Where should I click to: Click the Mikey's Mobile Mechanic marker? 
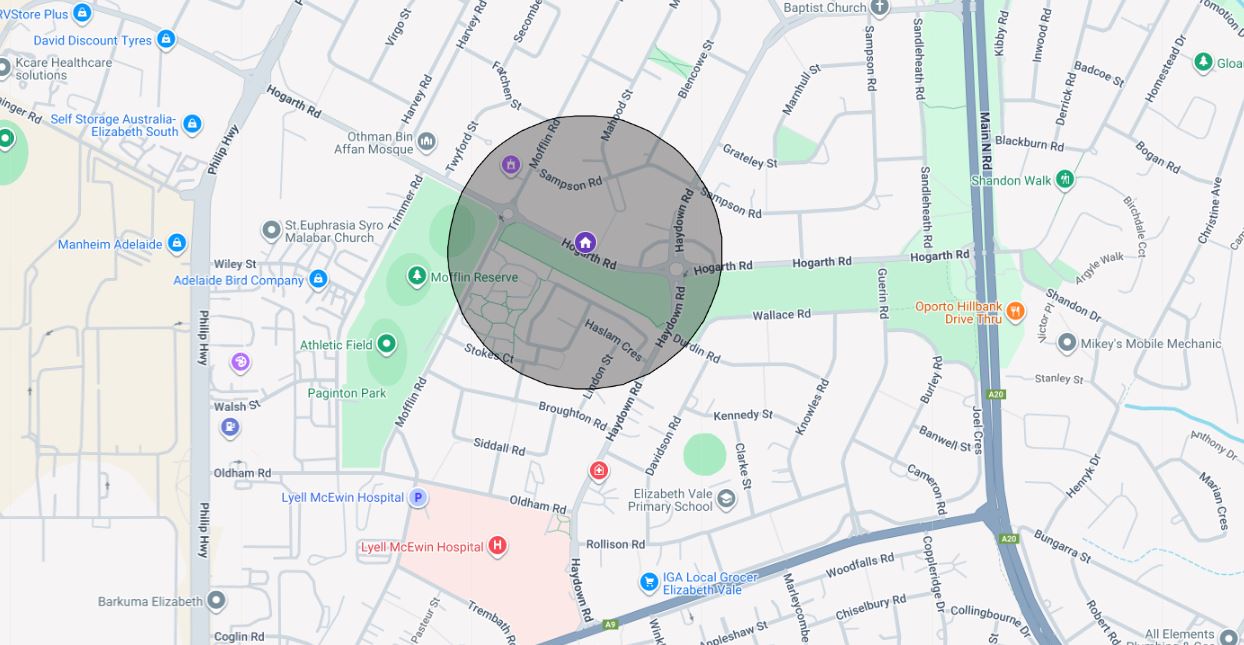tap(1065, 342)
